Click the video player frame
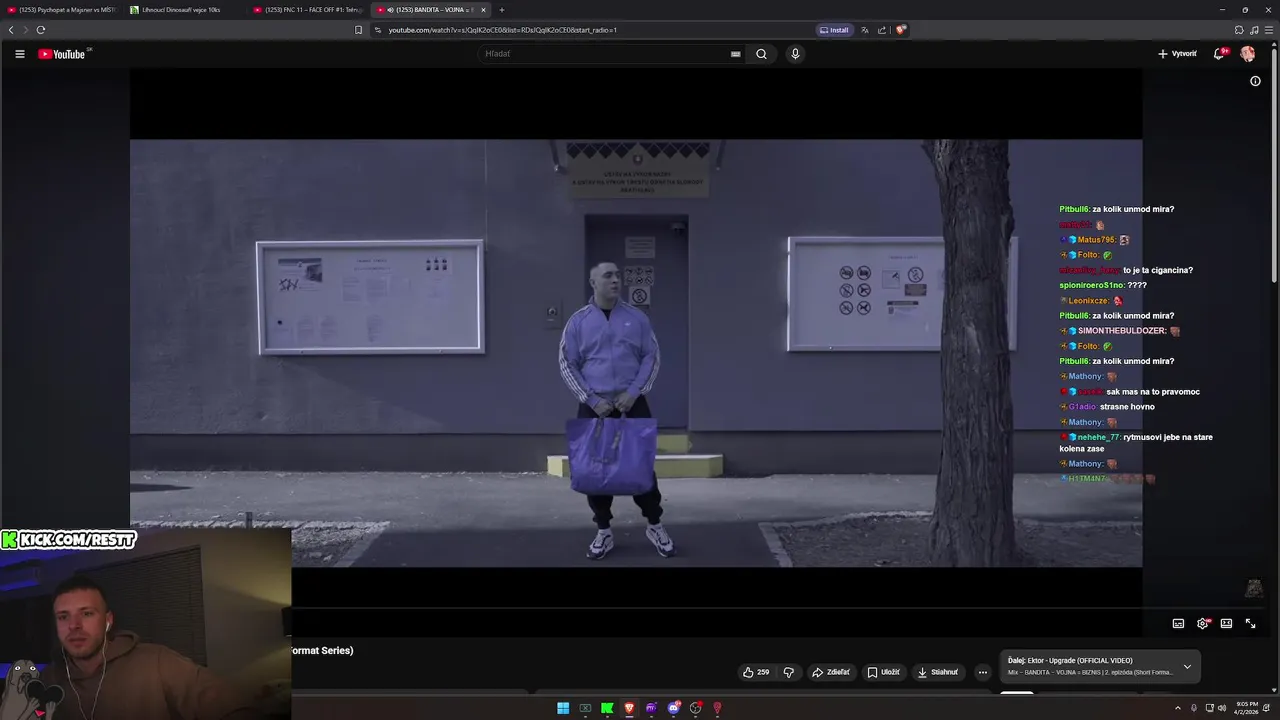Image resolution: width=1280 pixels, height=720 pixels. [636, 353]
